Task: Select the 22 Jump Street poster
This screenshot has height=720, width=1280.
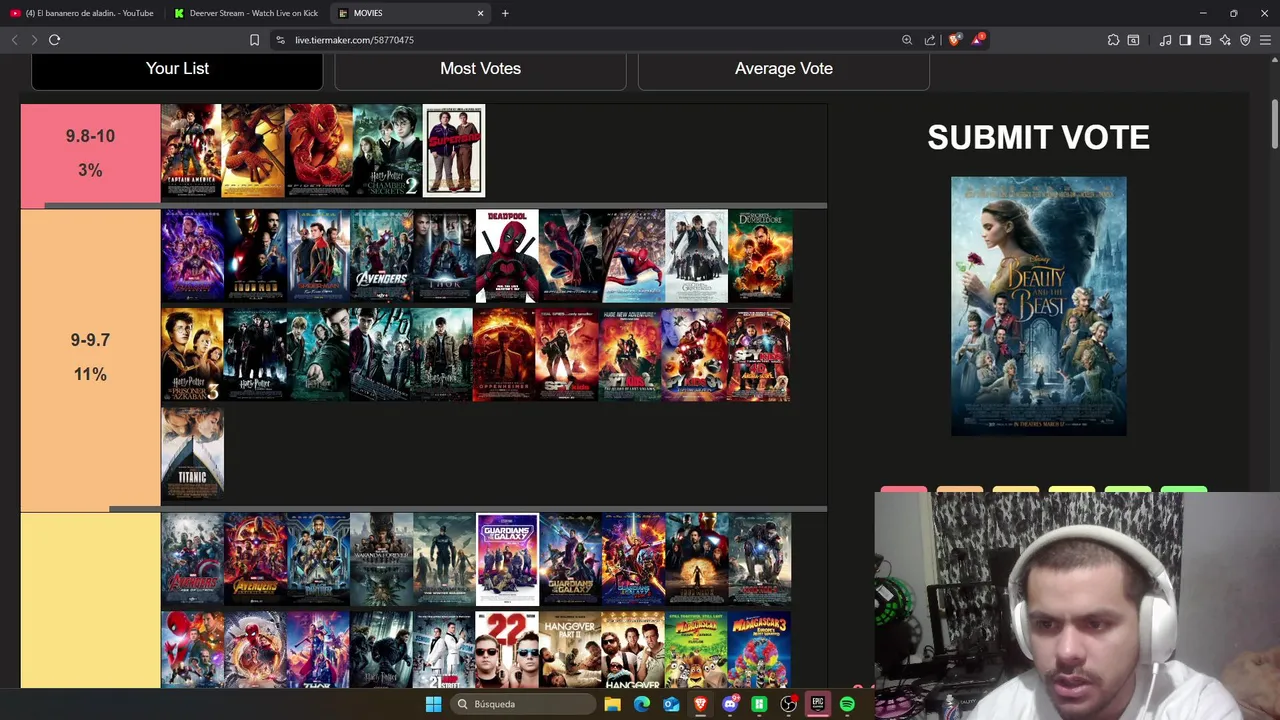Action: point(507,650)
